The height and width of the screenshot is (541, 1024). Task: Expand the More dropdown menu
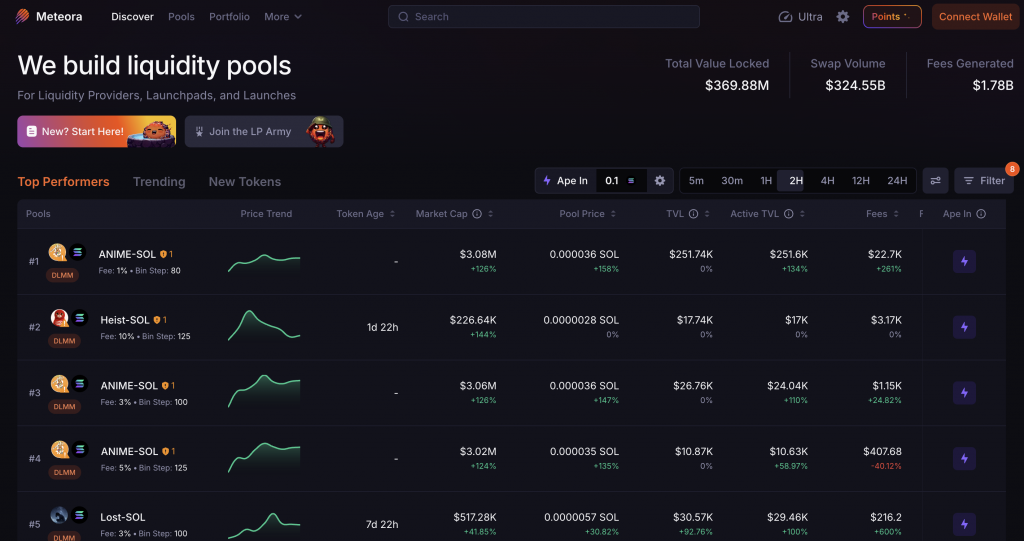coord(282,17)
